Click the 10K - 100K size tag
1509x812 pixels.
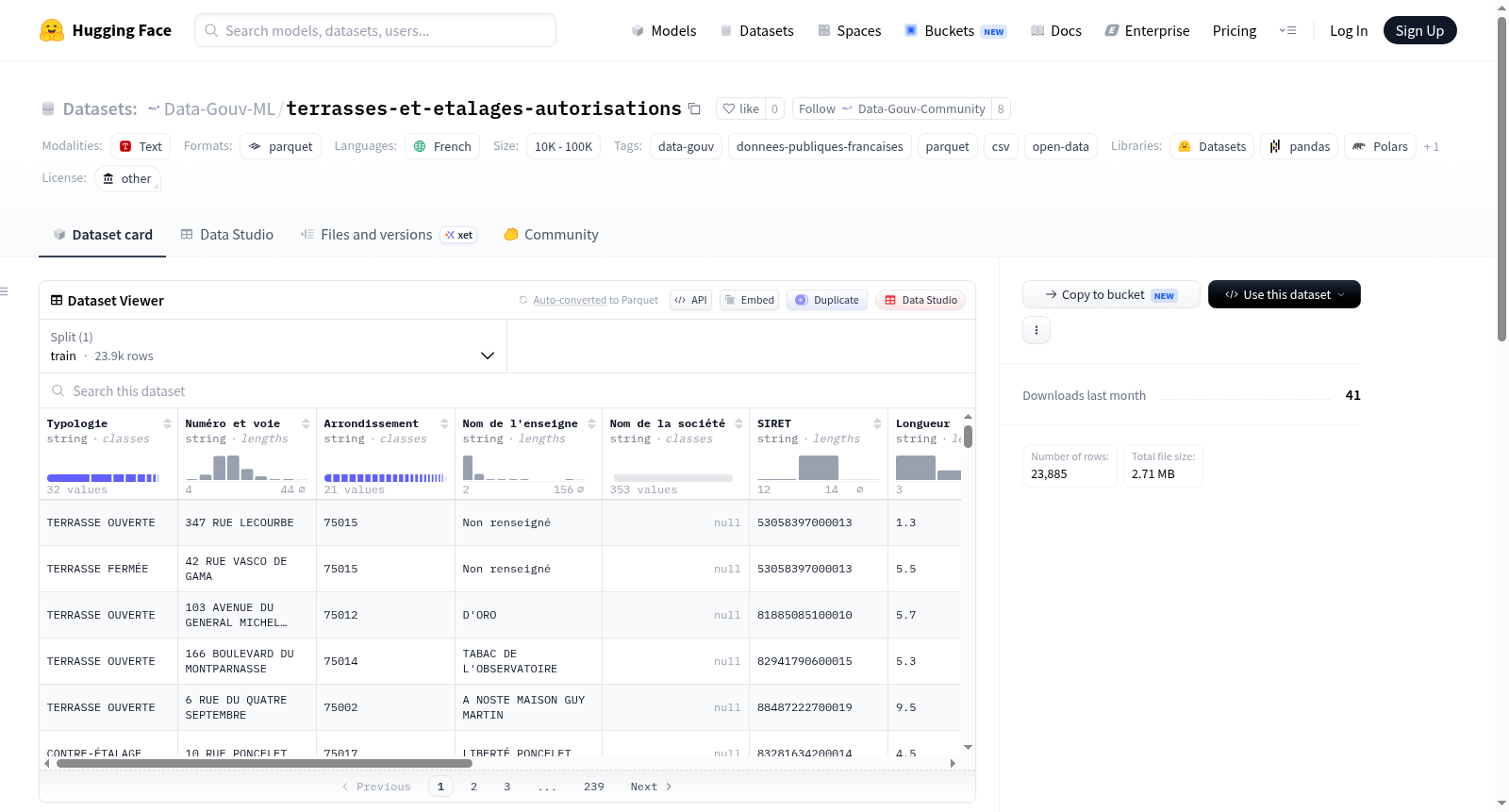[x=563, y=146]
